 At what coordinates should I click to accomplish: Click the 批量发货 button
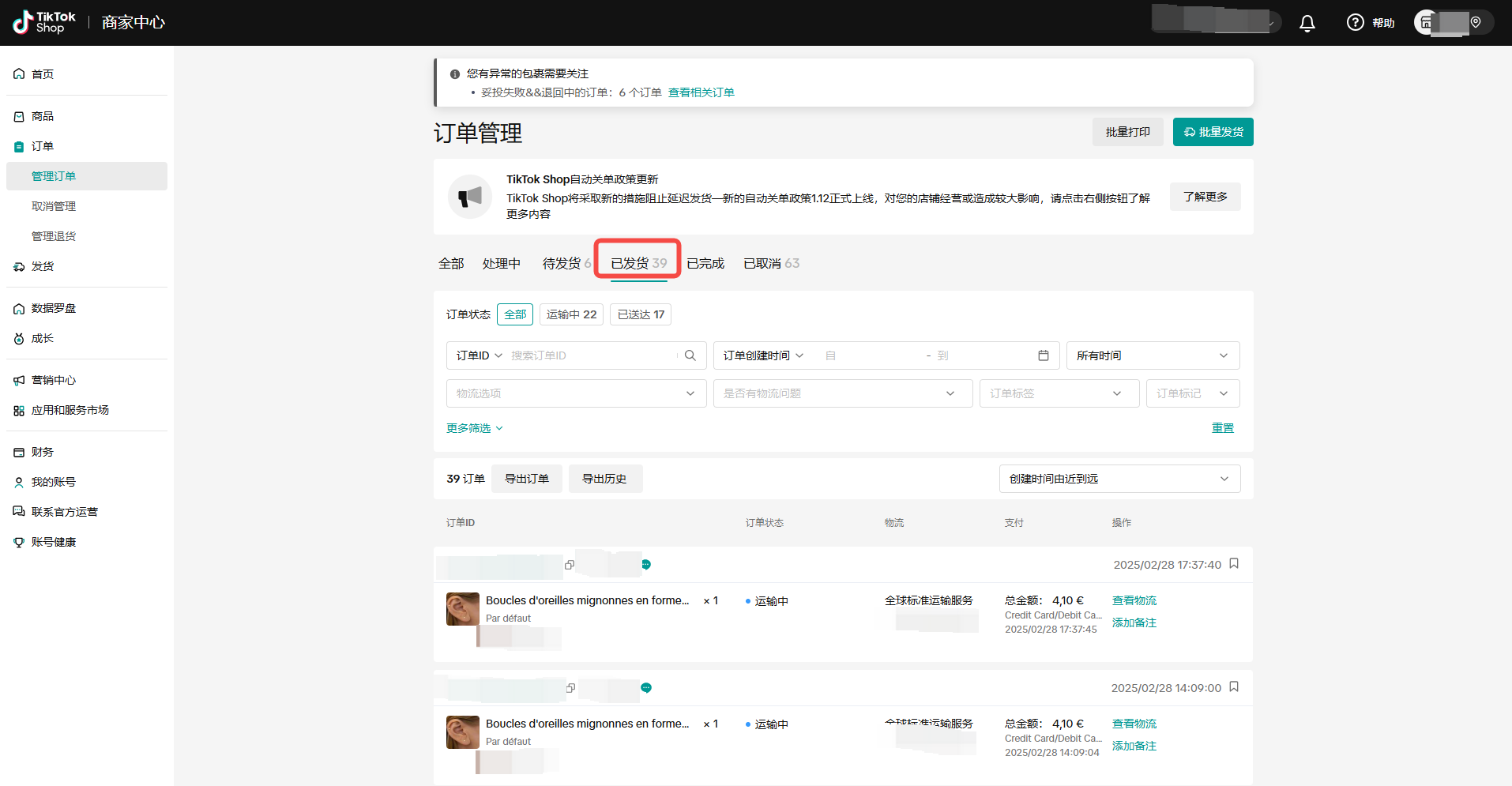[x=1213, y=132]
